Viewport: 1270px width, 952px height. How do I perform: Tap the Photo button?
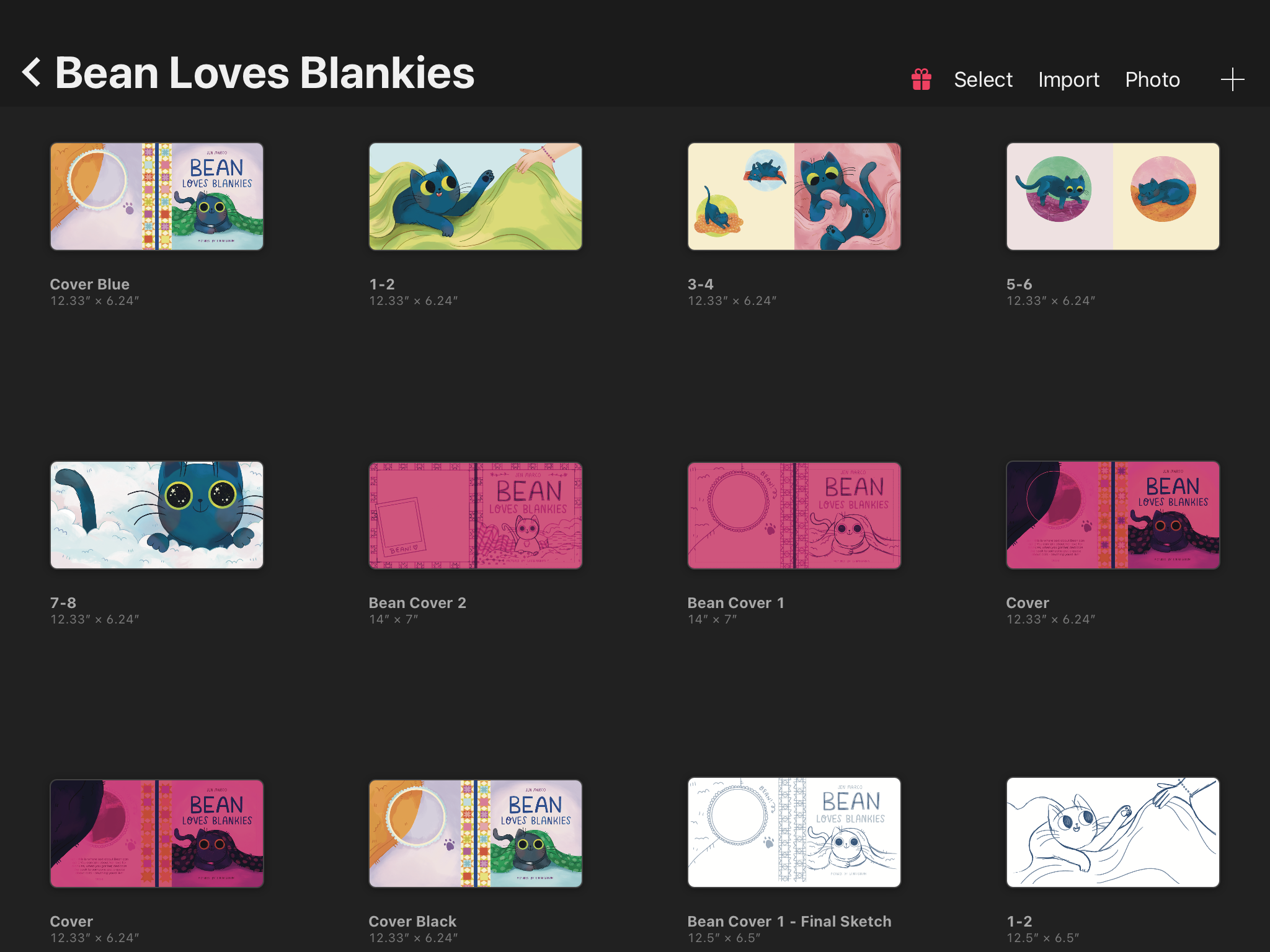coord(1152,79)
